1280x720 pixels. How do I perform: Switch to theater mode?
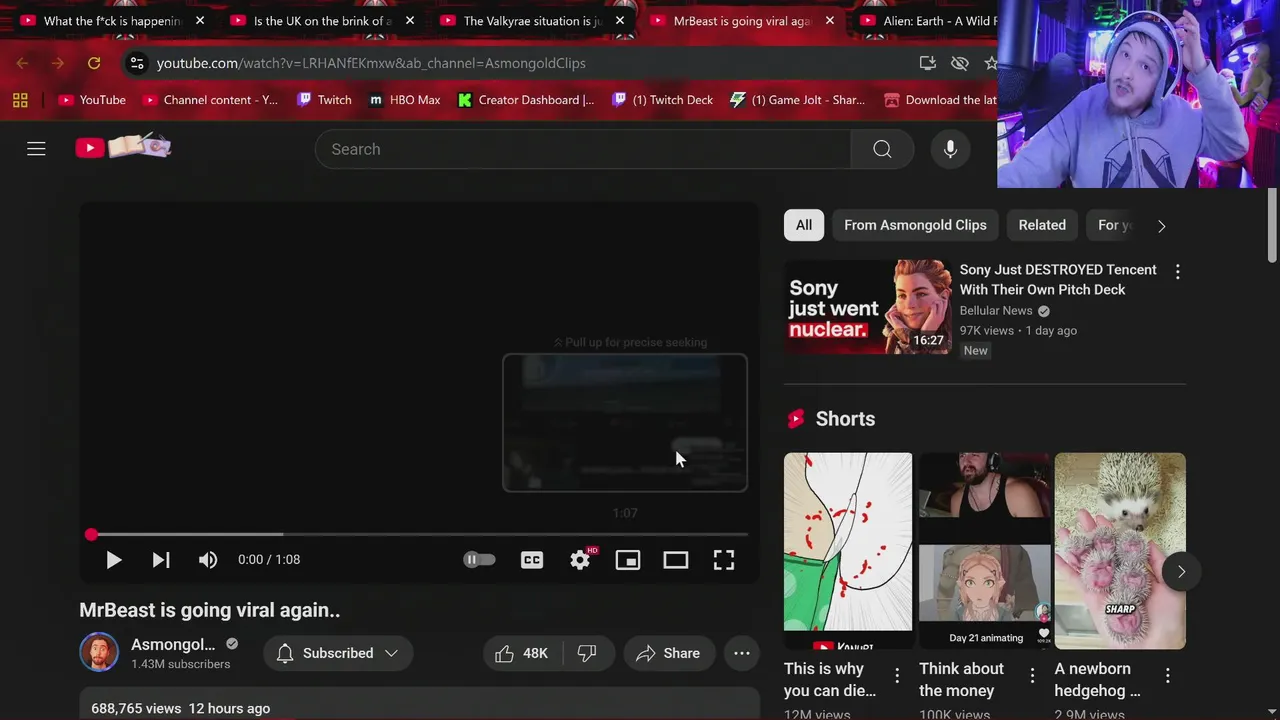click(676, 560)
